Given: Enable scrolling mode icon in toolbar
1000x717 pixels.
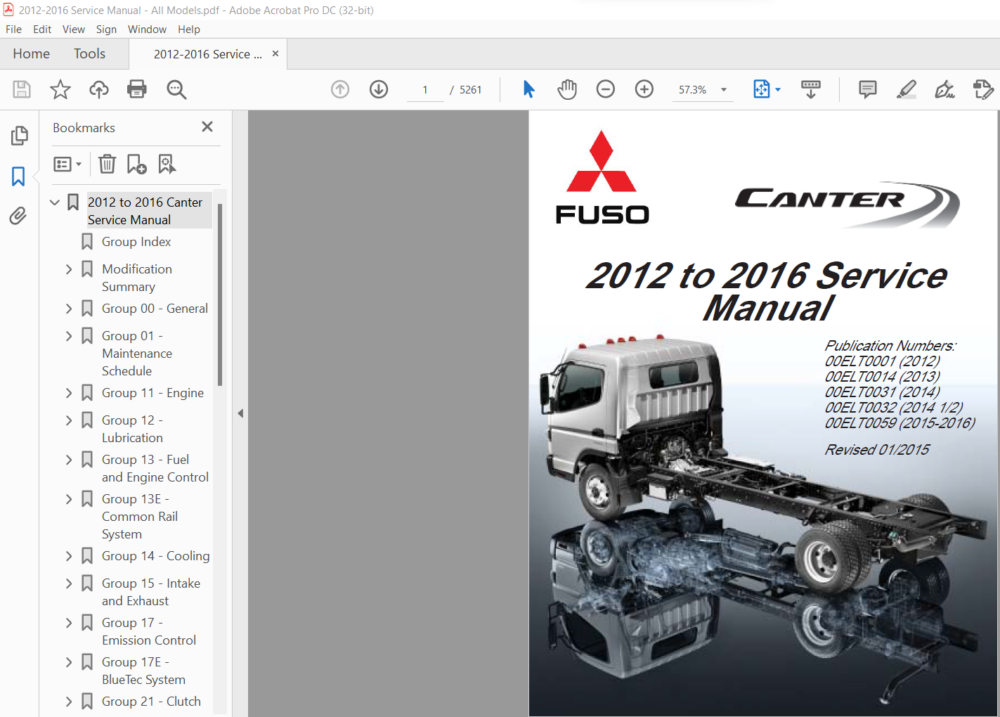Looking at the screenshot, I should [811, 89].
